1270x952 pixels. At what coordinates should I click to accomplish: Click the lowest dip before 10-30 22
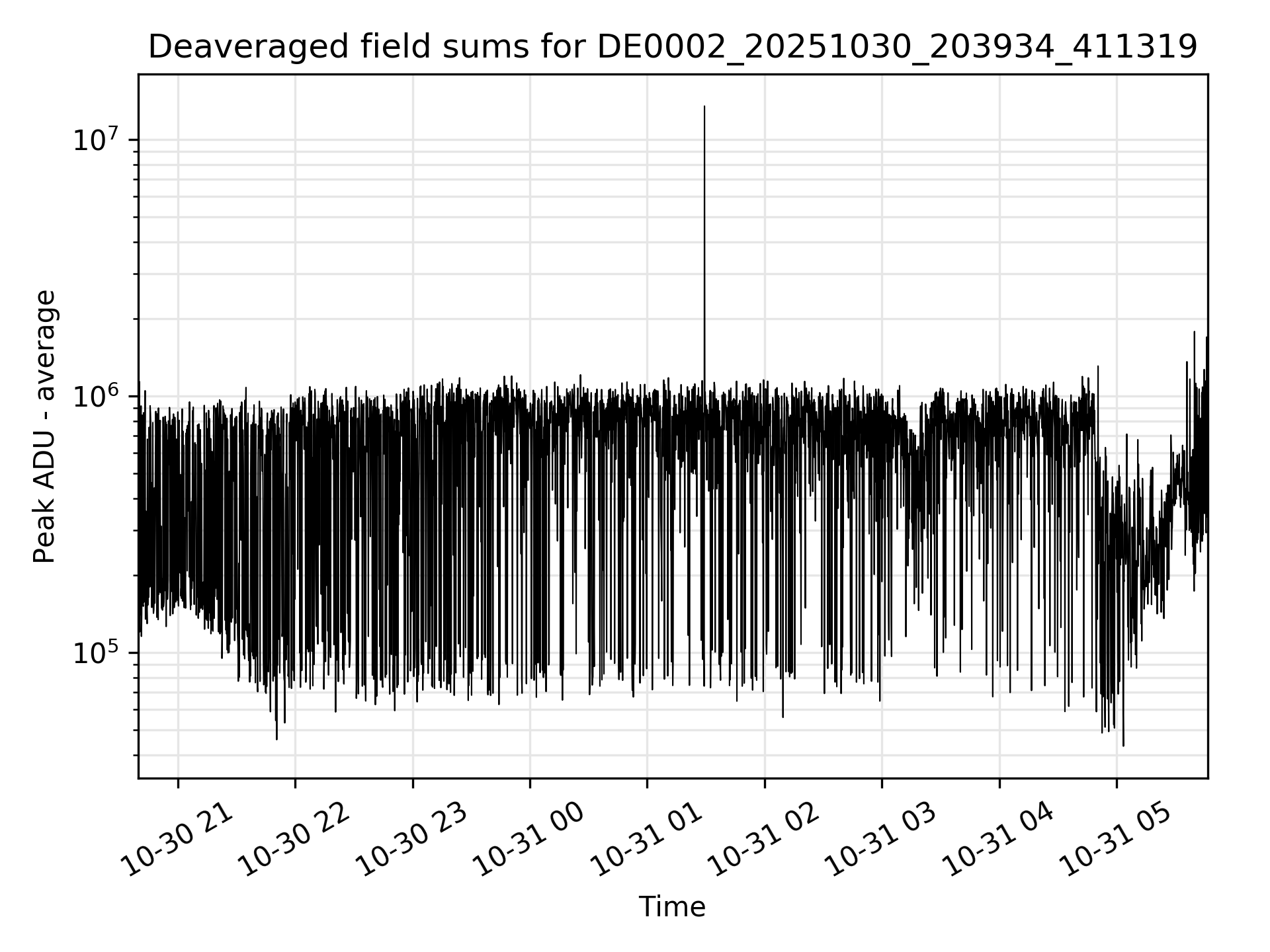[x=276, y=738]
